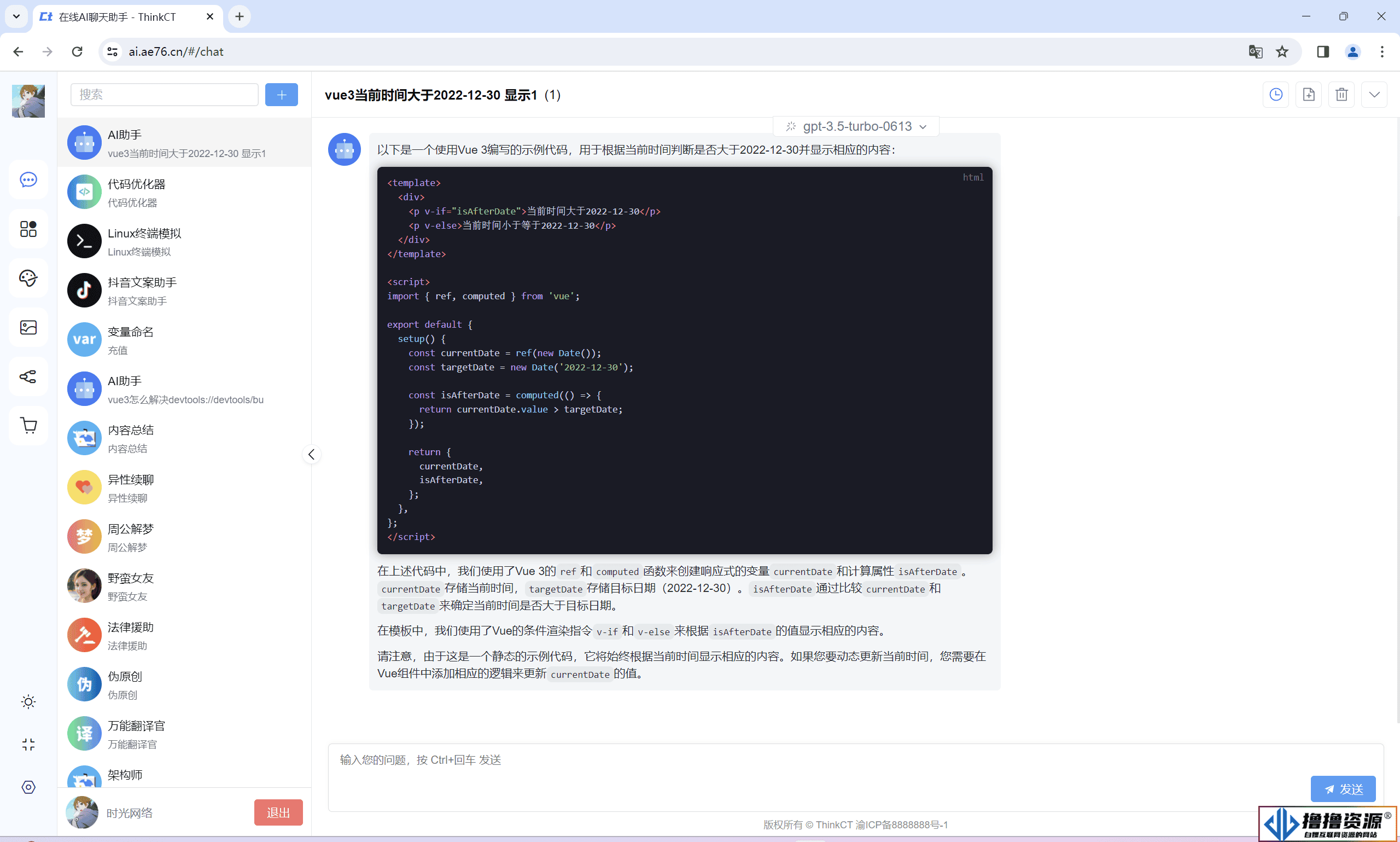Click the gavel avatar of 法律援助
Screen dimensions: 1400x842
tap(84, 635)
